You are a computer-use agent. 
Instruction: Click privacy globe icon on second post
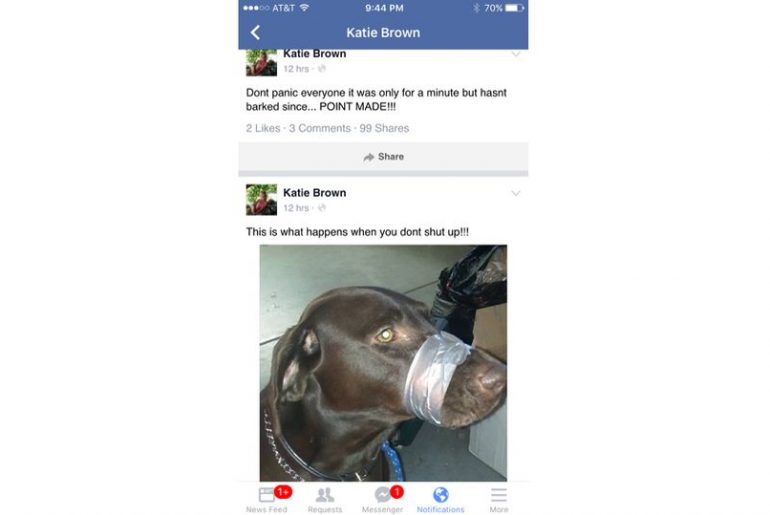tap(322, 208)
